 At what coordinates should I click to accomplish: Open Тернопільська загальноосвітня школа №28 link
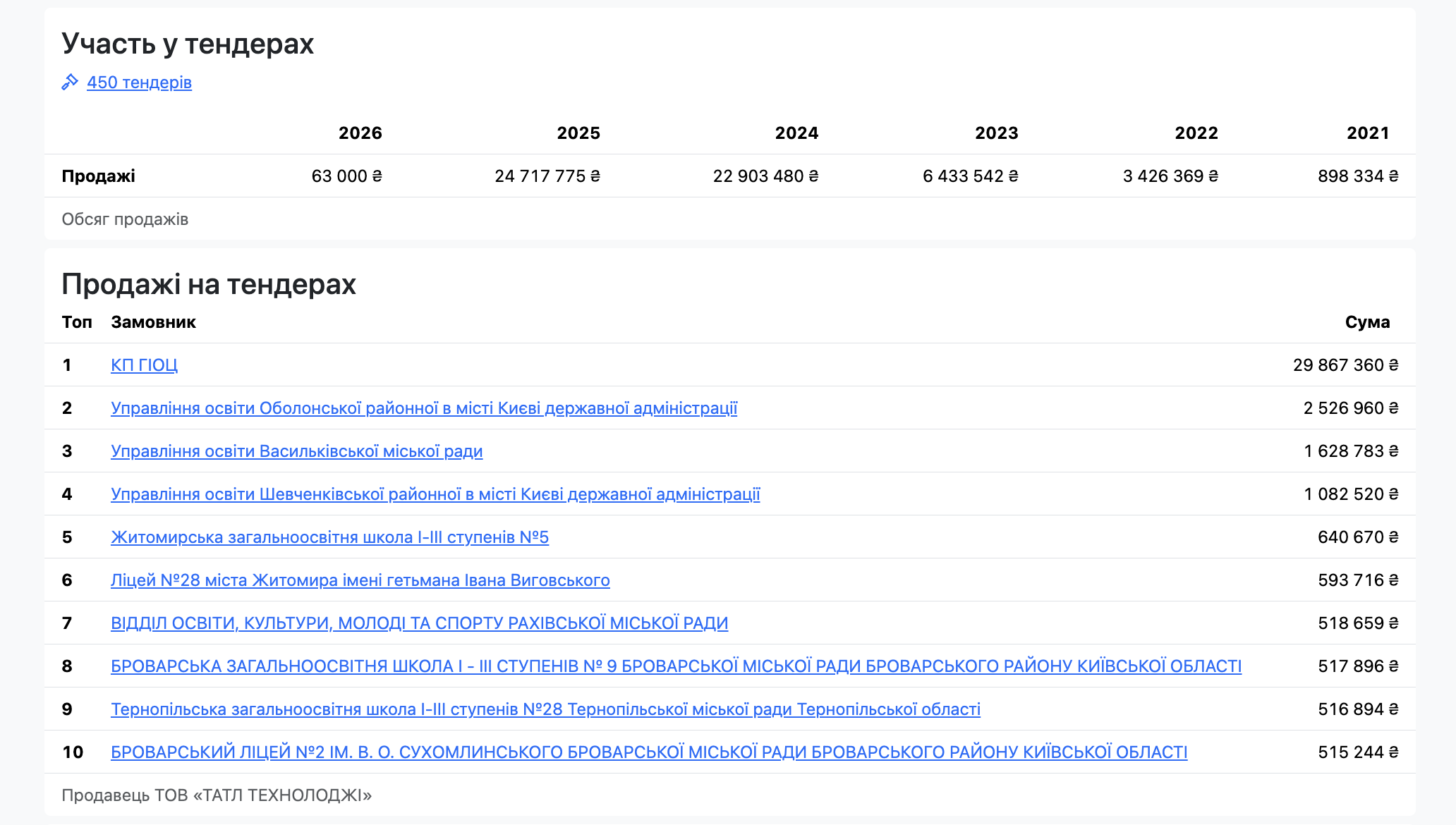[x=545, y=709]
